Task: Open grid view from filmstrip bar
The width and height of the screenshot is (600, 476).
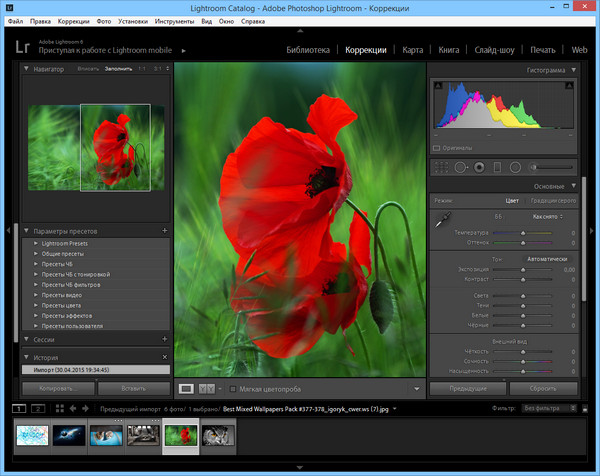Action: (x=60, y=409)
